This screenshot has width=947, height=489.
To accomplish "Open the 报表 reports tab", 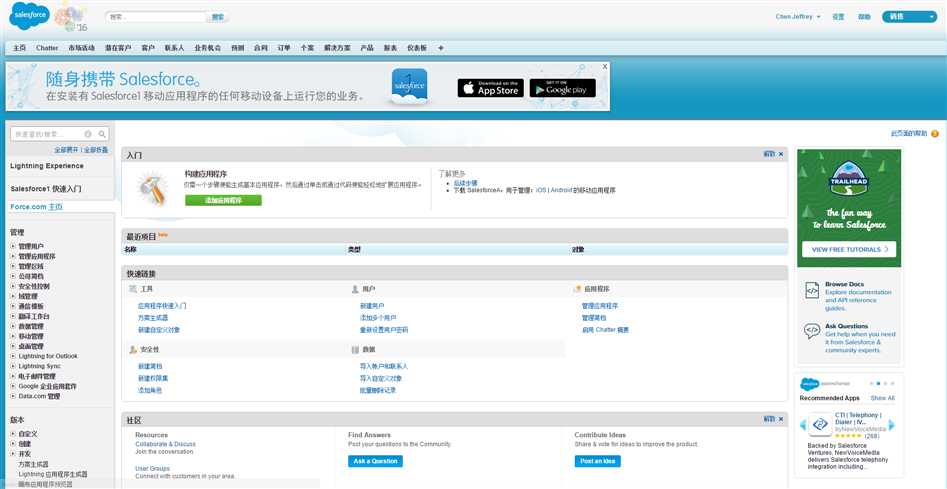I will pos(390,48).
